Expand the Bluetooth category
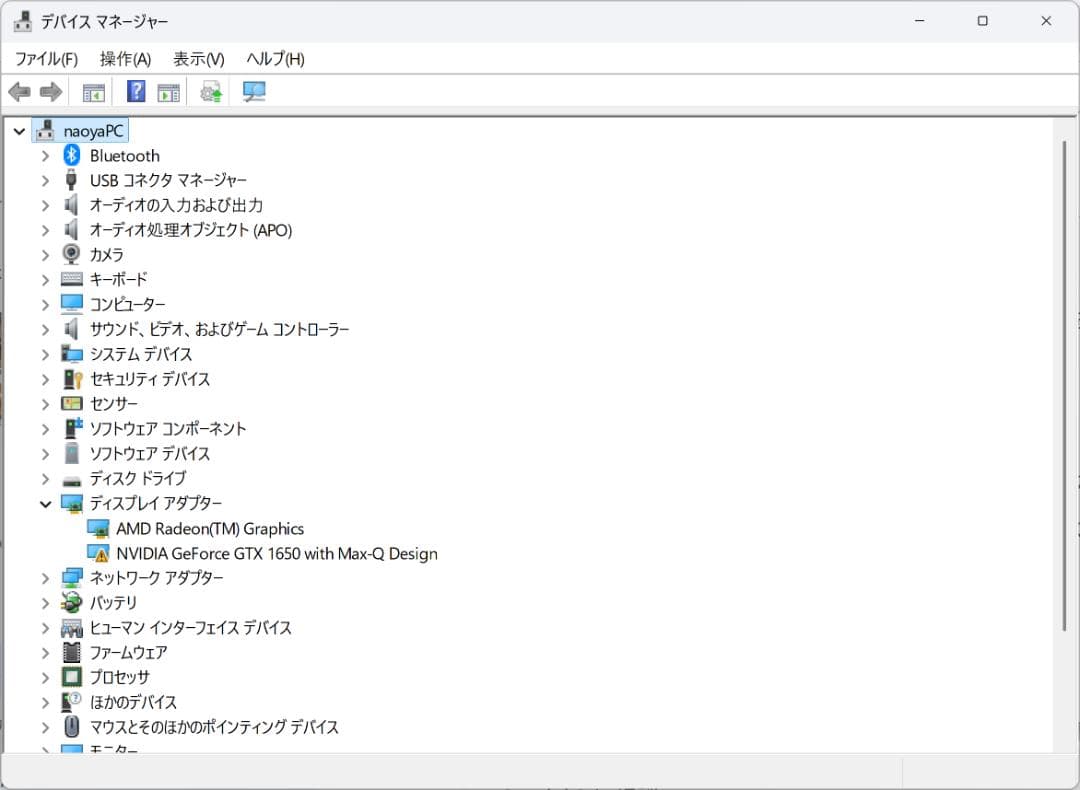This screenshot has height=790, width=1080. [x=45, y=155]
